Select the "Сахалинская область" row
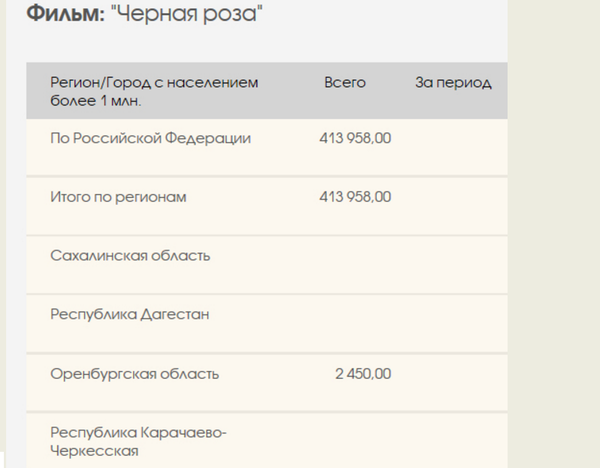The width and height of the screenshot is (600, 468). 130,256
